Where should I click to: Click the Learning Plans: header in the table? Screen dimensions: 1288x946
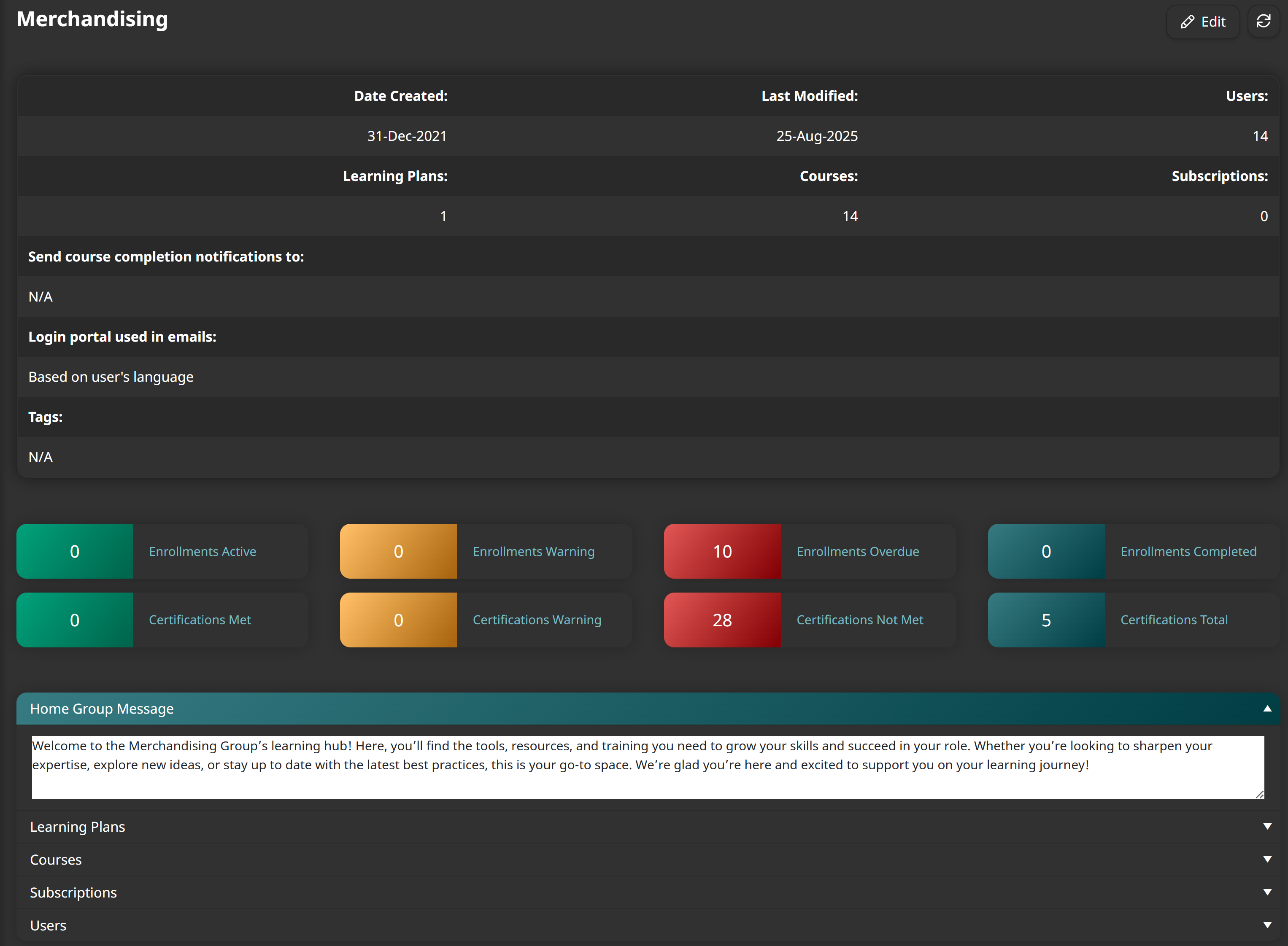(395, 176)
